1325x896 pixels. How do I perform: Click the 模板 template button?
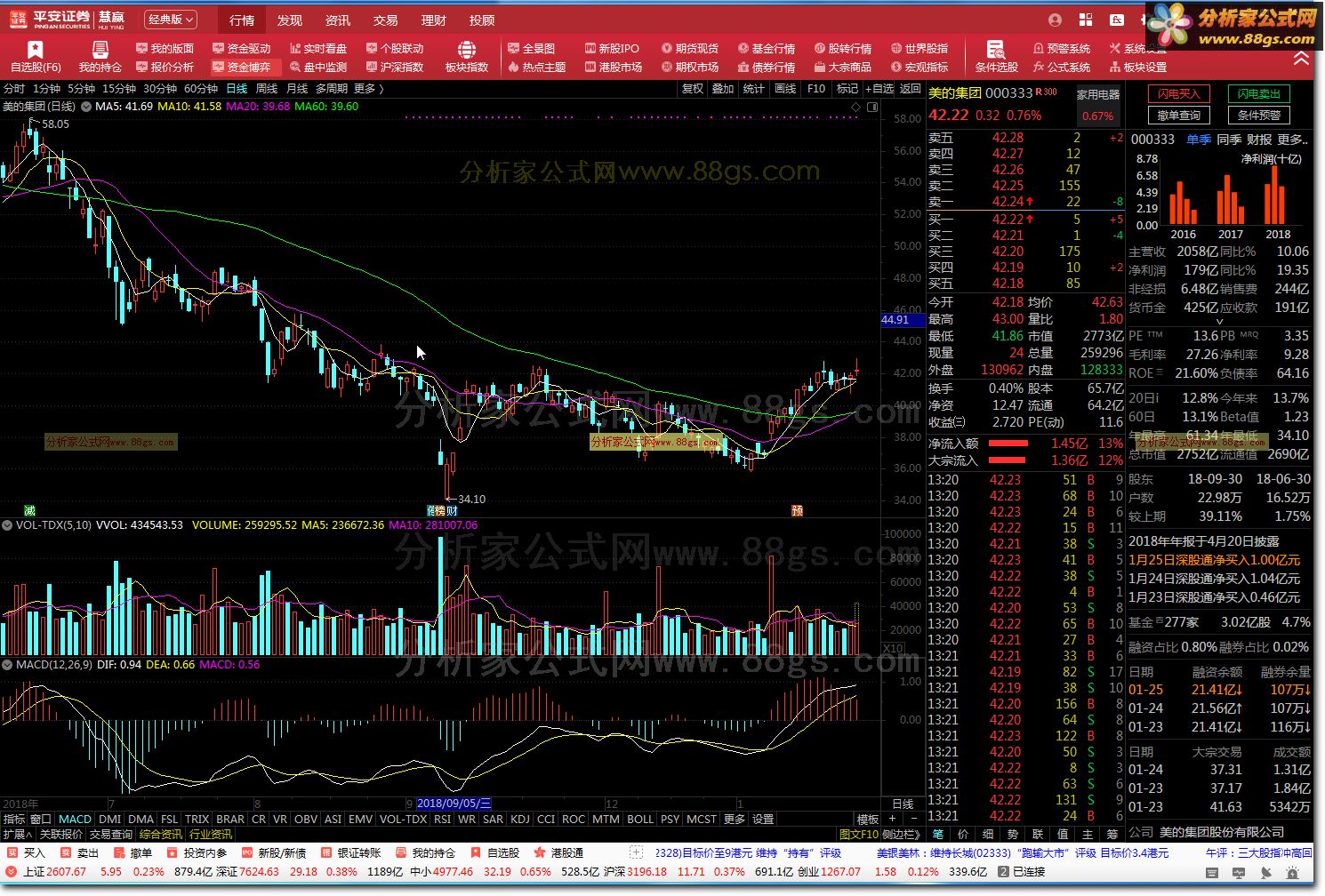point(868,819)
